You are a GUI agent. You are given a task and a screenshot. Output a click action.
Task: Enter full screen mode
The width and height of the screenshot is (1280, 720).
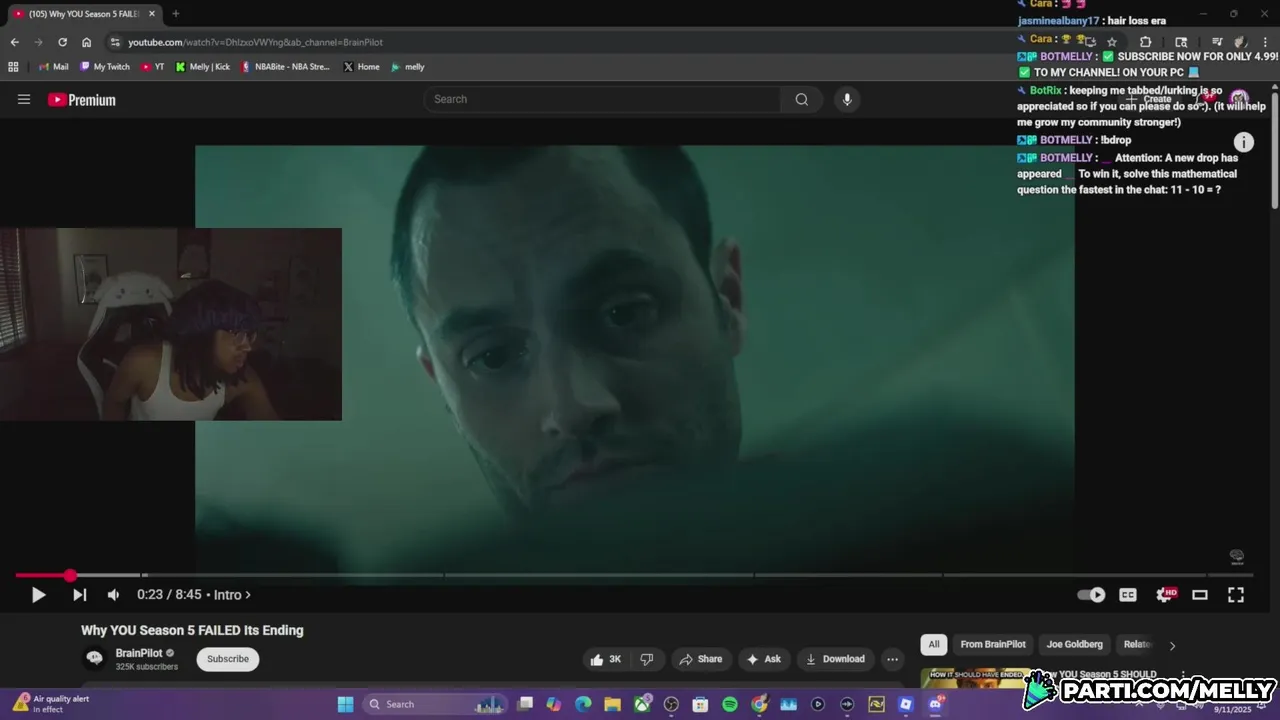tap(1236, 595)
